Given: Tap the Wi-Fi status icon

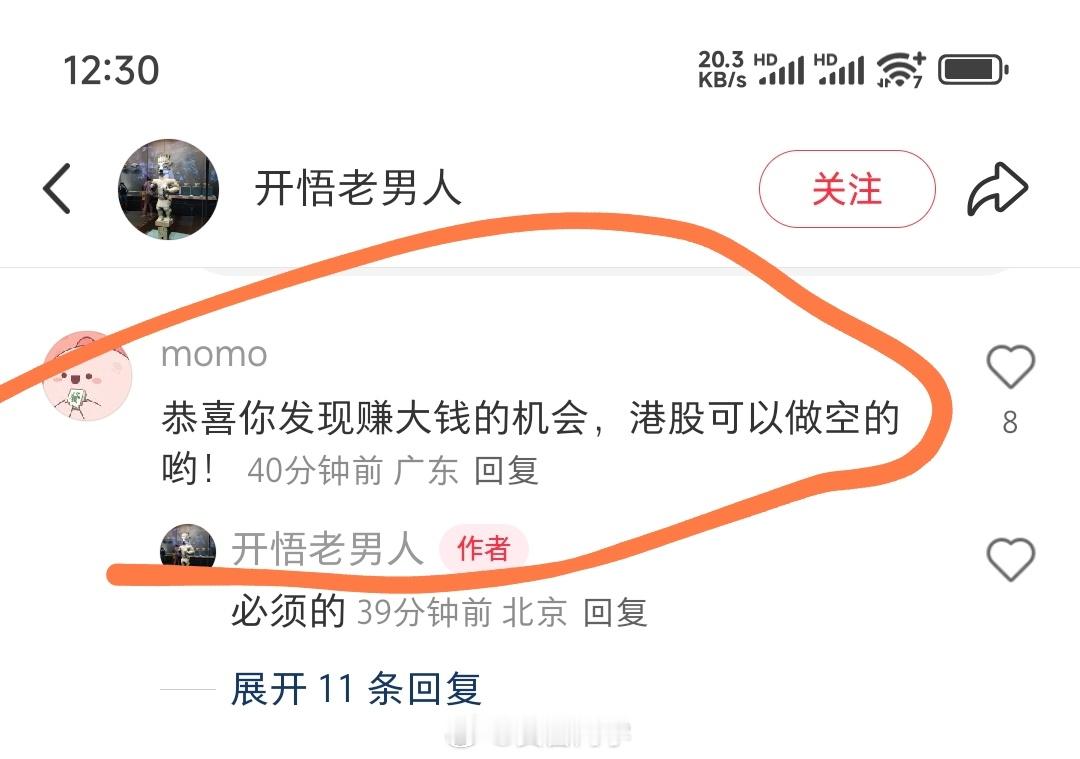Looking at the screenshot, I should pyautogui.click(x=900, y=70).
